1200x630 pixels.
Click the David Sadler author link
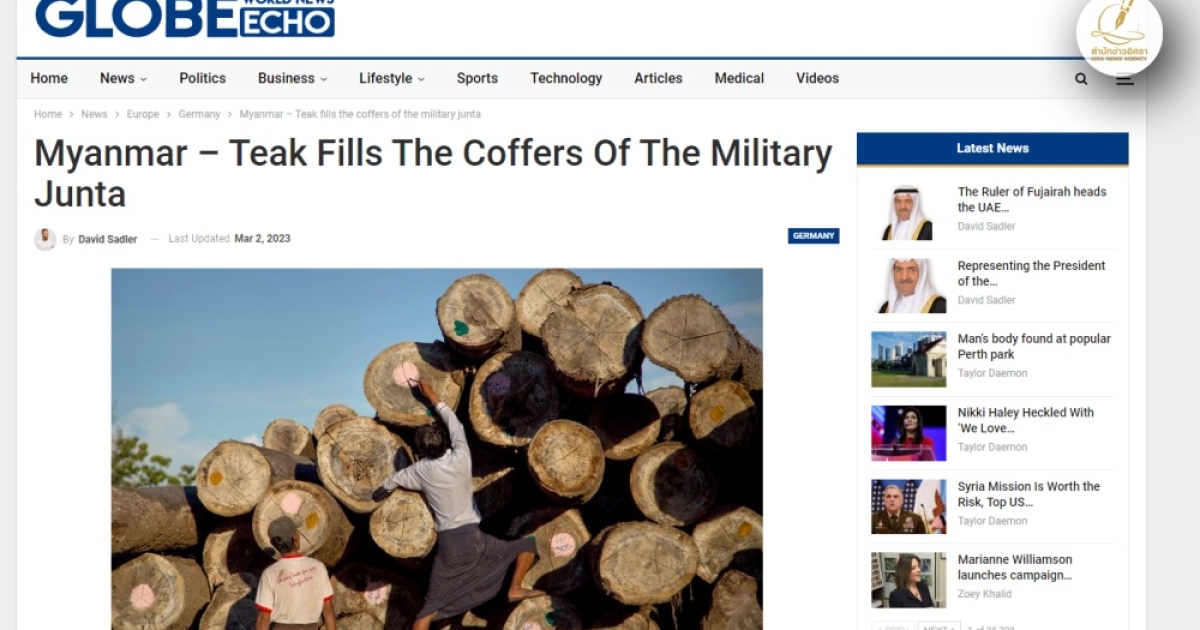click(108, 239)
